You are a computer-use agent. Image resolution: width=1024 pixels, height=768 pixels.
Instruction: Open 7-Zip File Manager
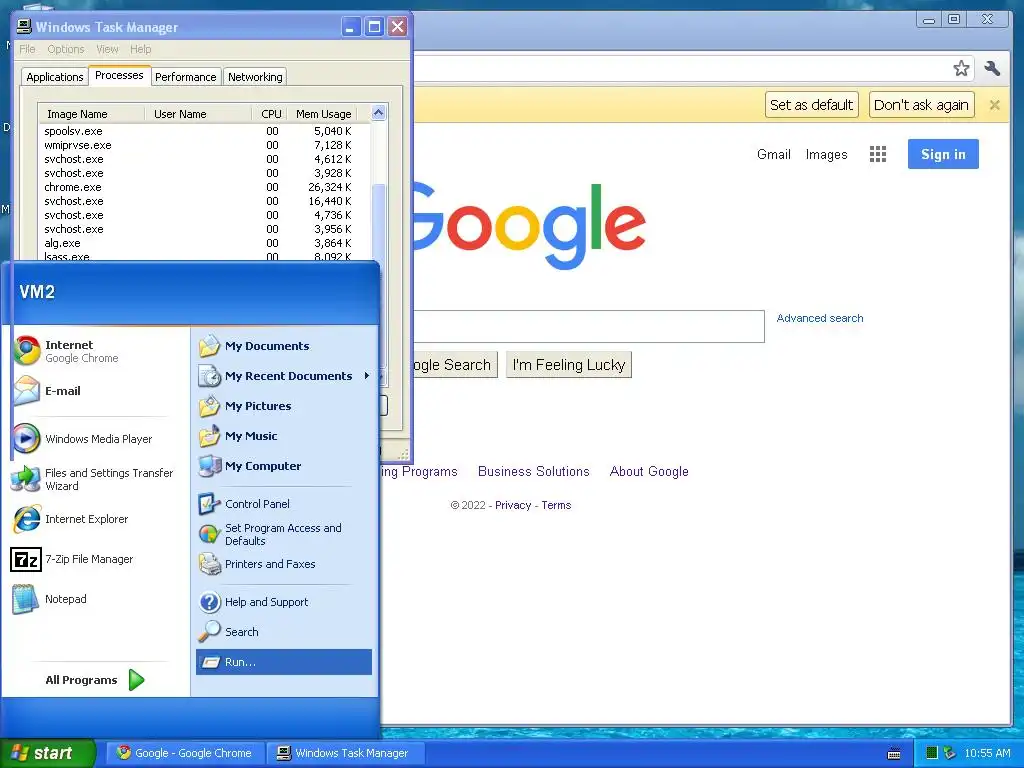[x=89, y=559]
